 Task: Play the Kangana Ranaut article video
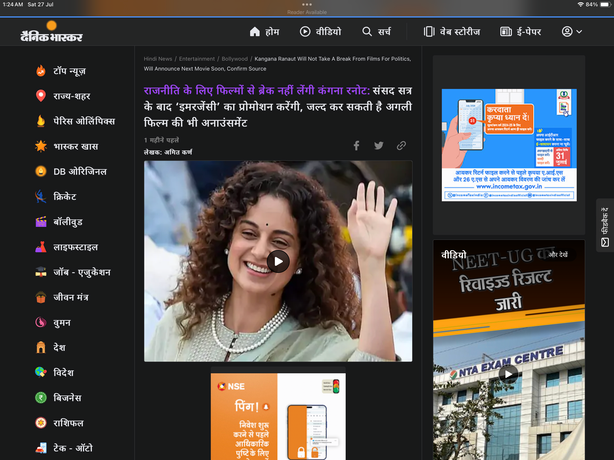pyautogui.click(x=278, y=261)
